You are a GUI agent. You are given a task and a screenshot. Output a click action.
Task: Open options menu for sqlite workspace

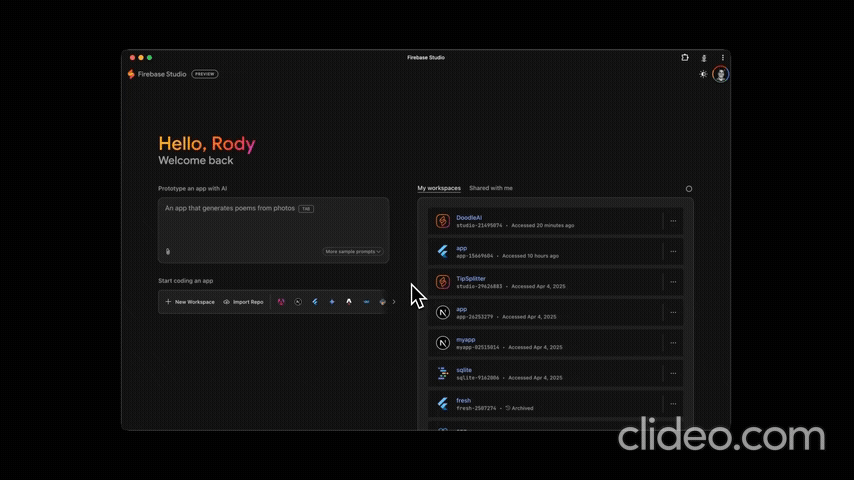pos(673,374)
